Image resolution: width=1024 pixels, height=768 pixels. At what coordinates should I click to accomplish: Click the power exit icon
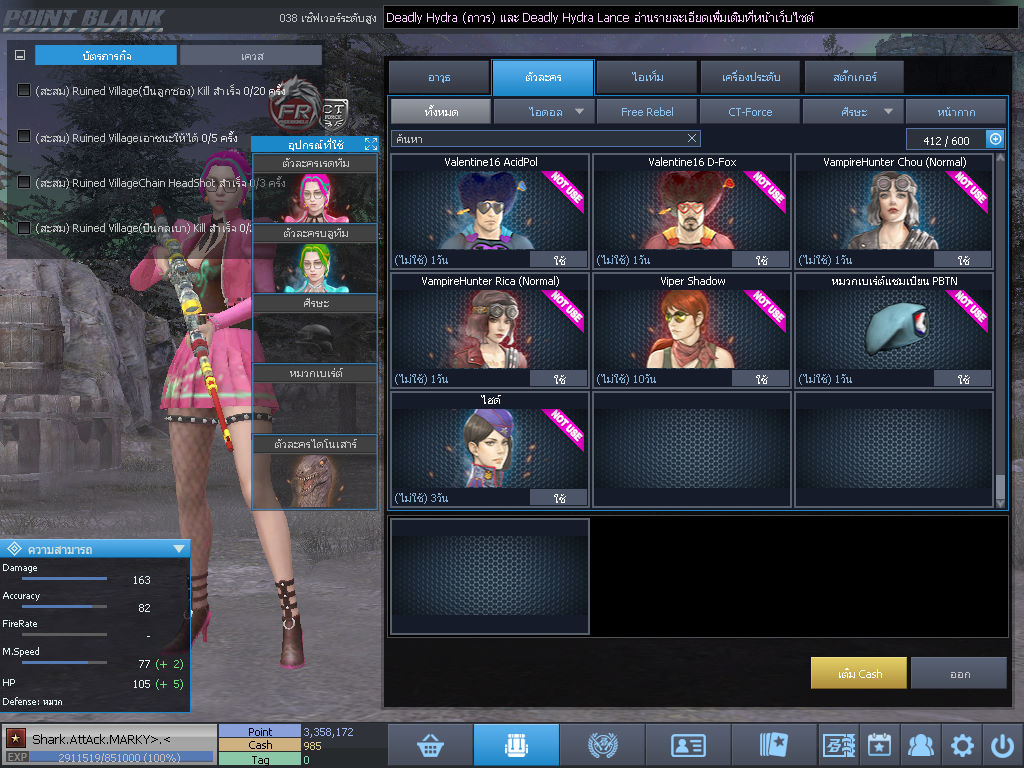pos(1002,744)
